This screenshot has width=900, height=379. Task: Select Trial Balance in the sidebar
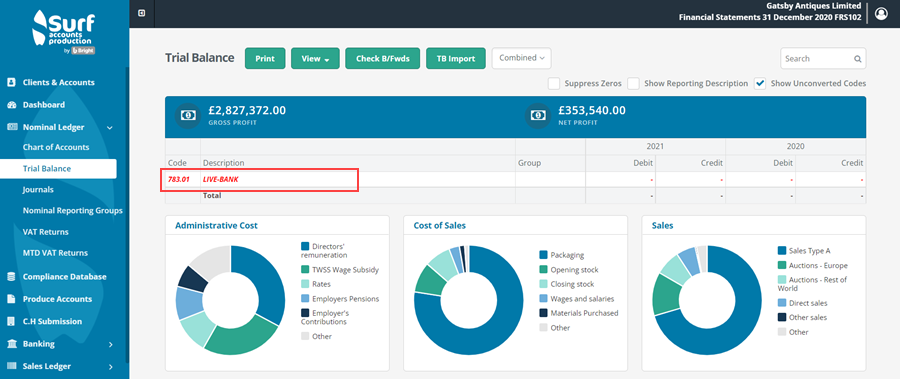click(58, 169)
